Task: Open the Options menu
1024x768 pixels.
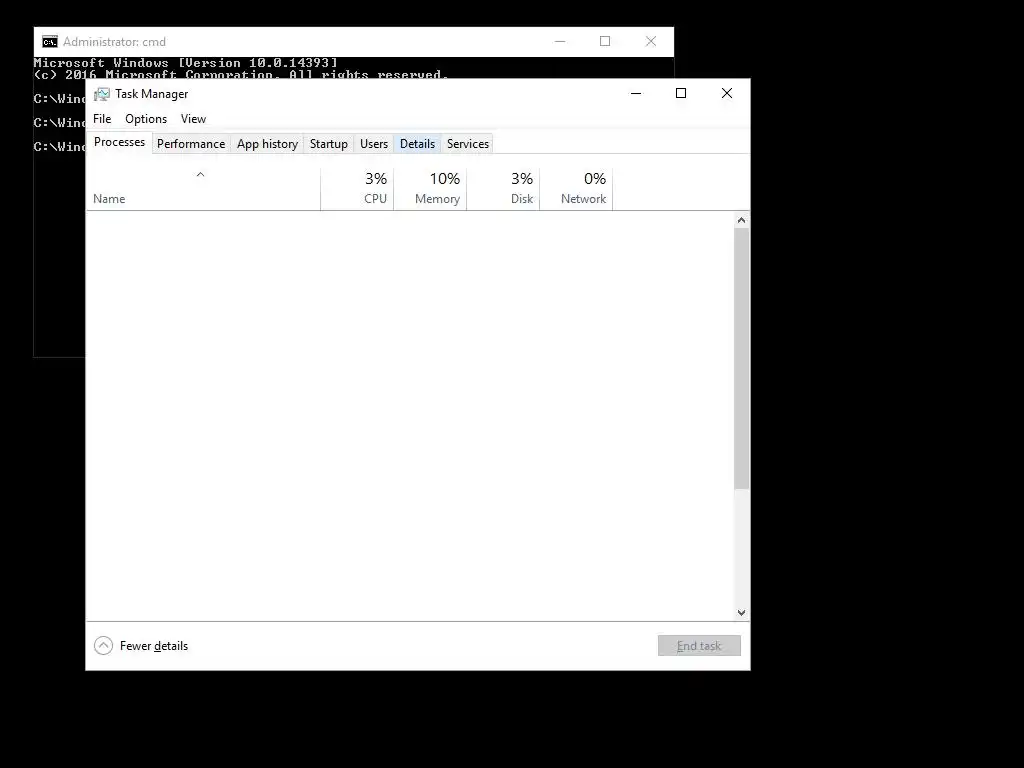Action: [x=146, y=119]
